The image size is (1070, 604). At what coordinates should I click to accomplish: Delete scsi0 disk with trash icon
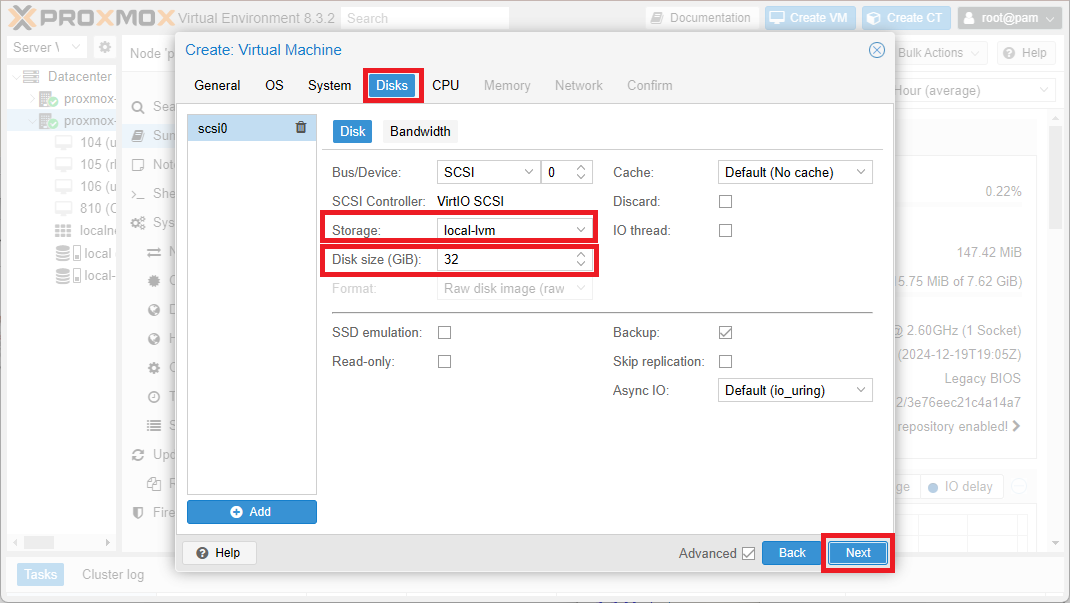pos(301,128)
